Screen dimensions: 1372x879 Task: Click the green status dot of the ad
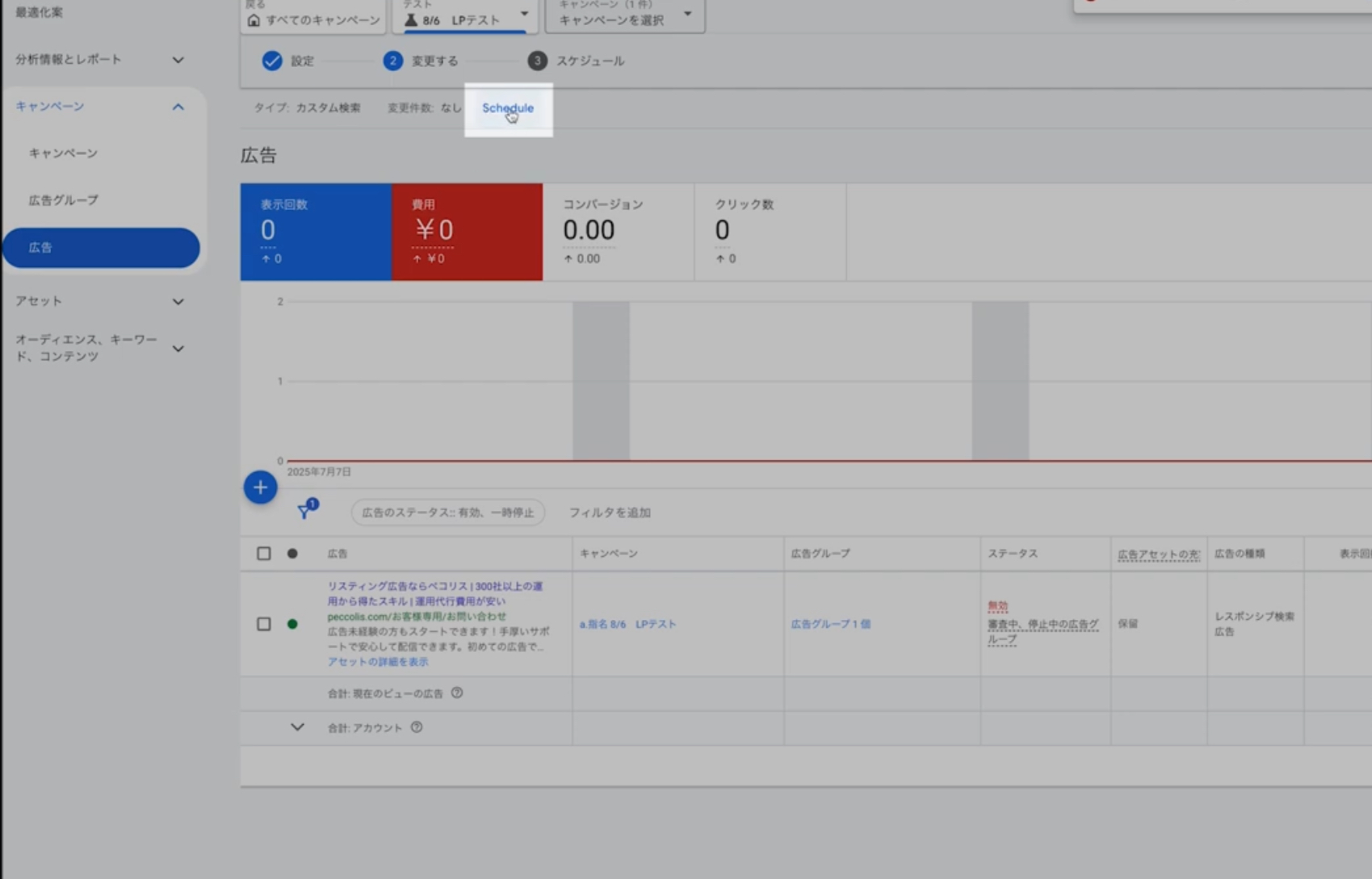coord(292,624)
